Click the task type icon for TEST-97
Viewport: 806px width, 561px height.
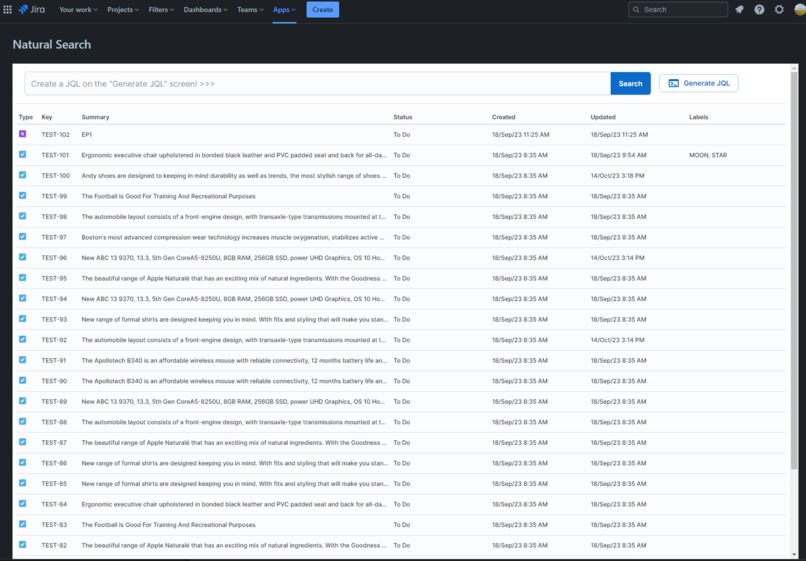[23, 237]
